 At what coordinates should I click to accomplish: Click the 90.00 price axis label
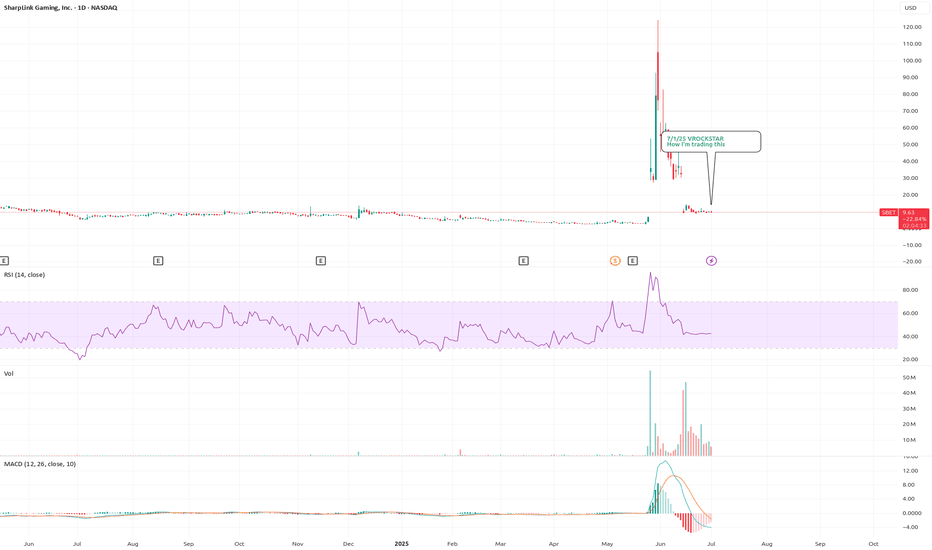click(910, 77)
